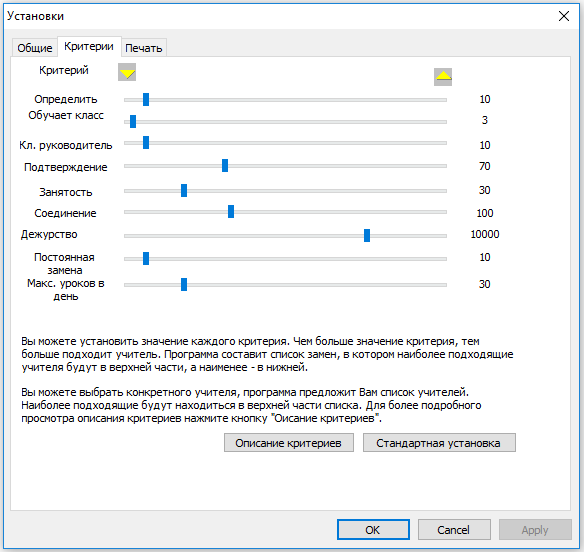Close the Установки dialog window
This screenshot has height=552, width=584.
point(564,16)
